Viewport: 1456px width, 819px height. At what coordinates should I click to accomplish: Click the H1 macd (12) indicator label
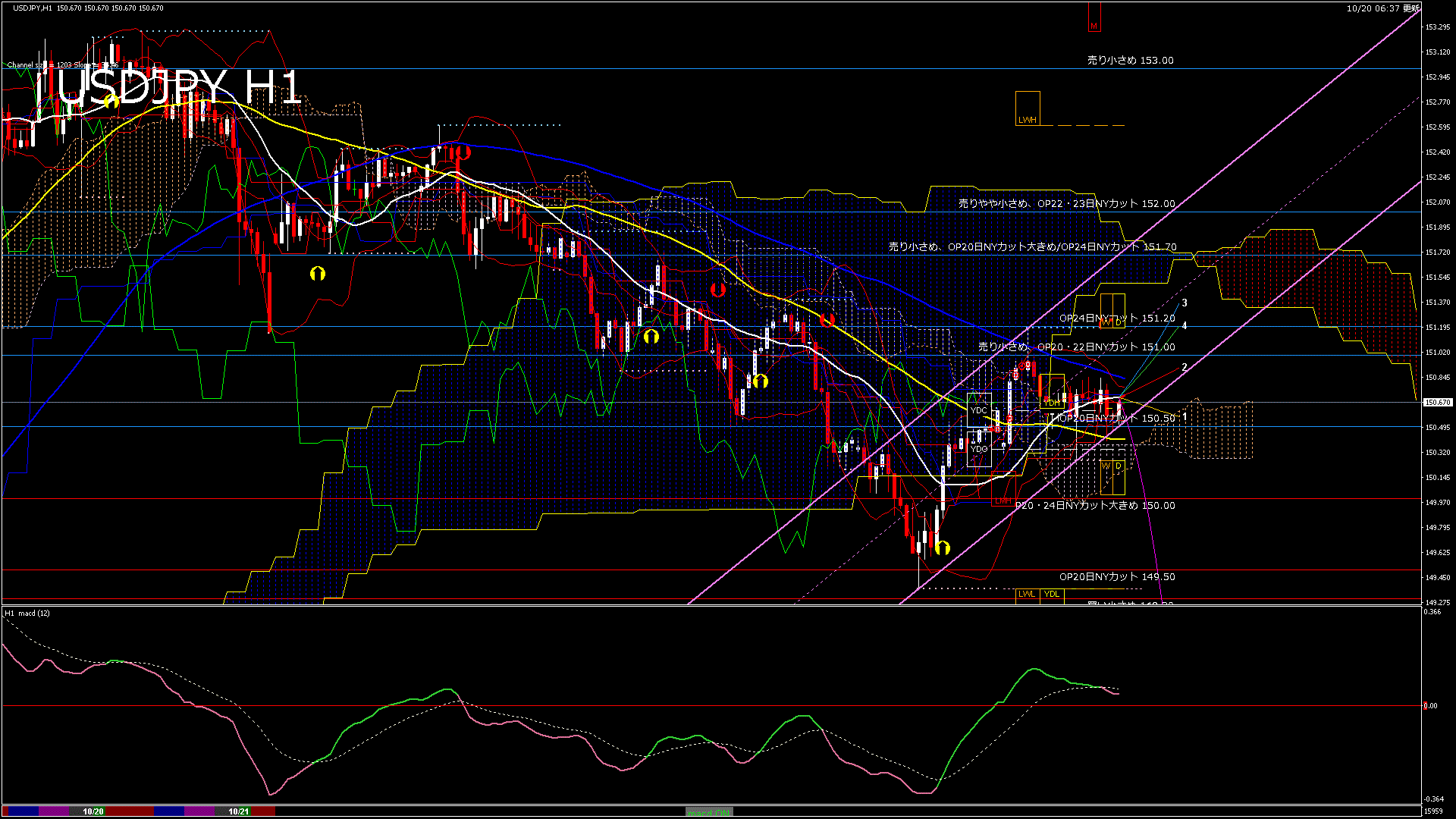(27, 613)
